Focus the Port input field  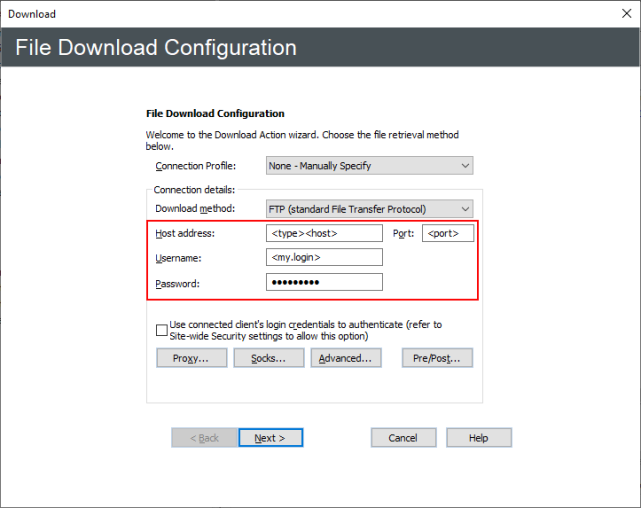(447, 233)
